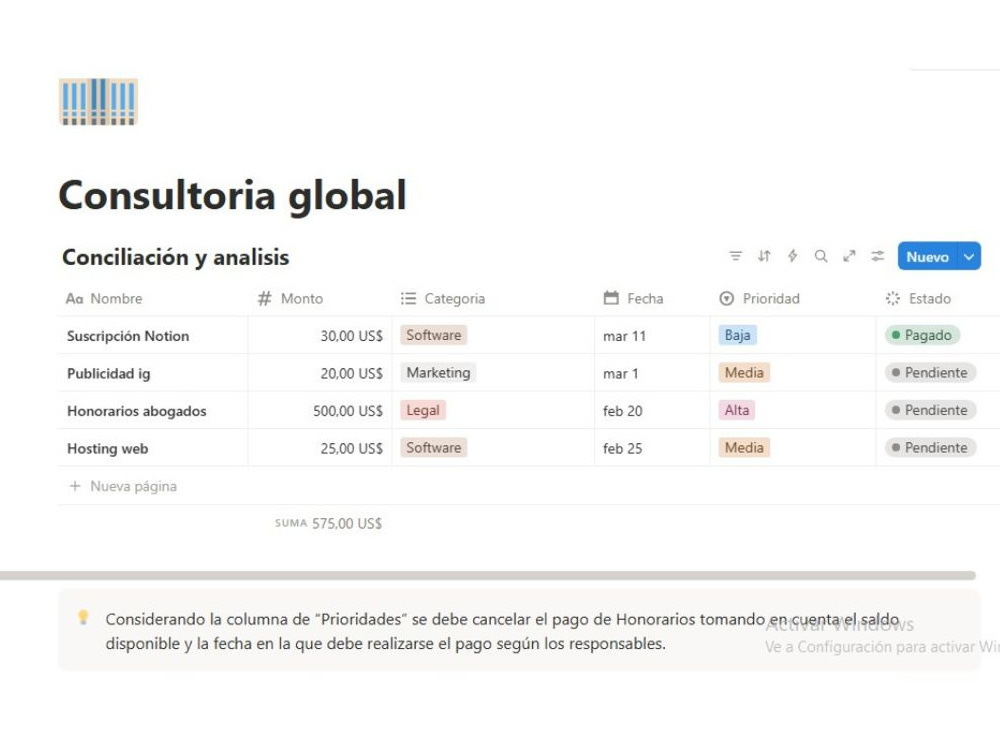1000x750 pixels.
Task: Change the Pagado status
Action: point(922,335)
